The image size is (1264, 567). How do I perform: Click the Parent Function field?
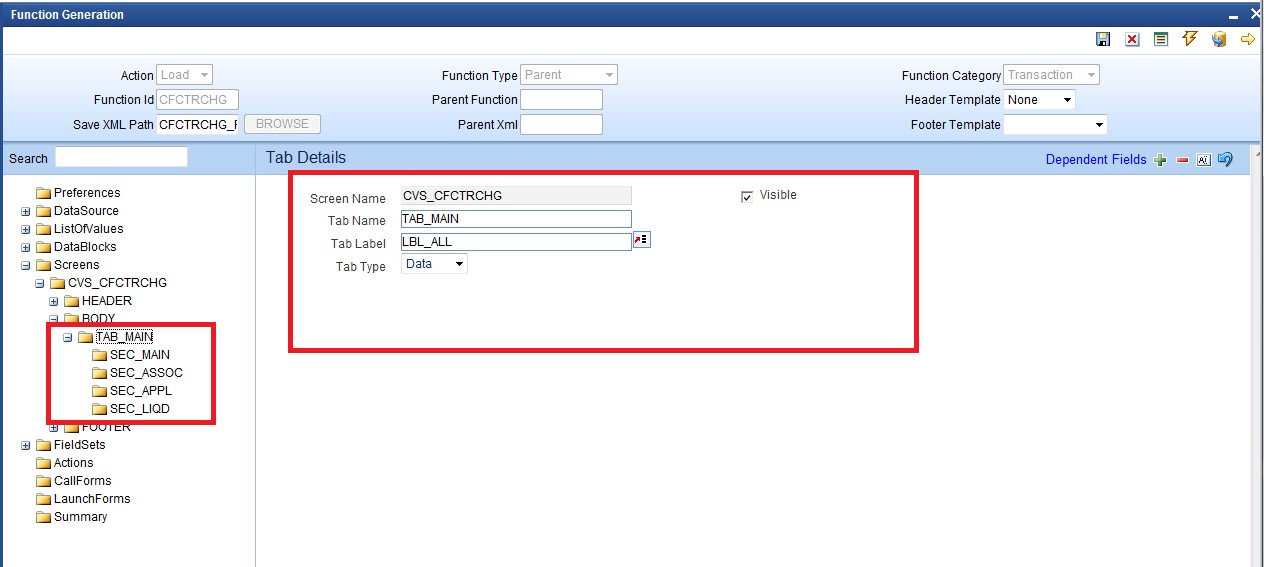pos(562,100)
